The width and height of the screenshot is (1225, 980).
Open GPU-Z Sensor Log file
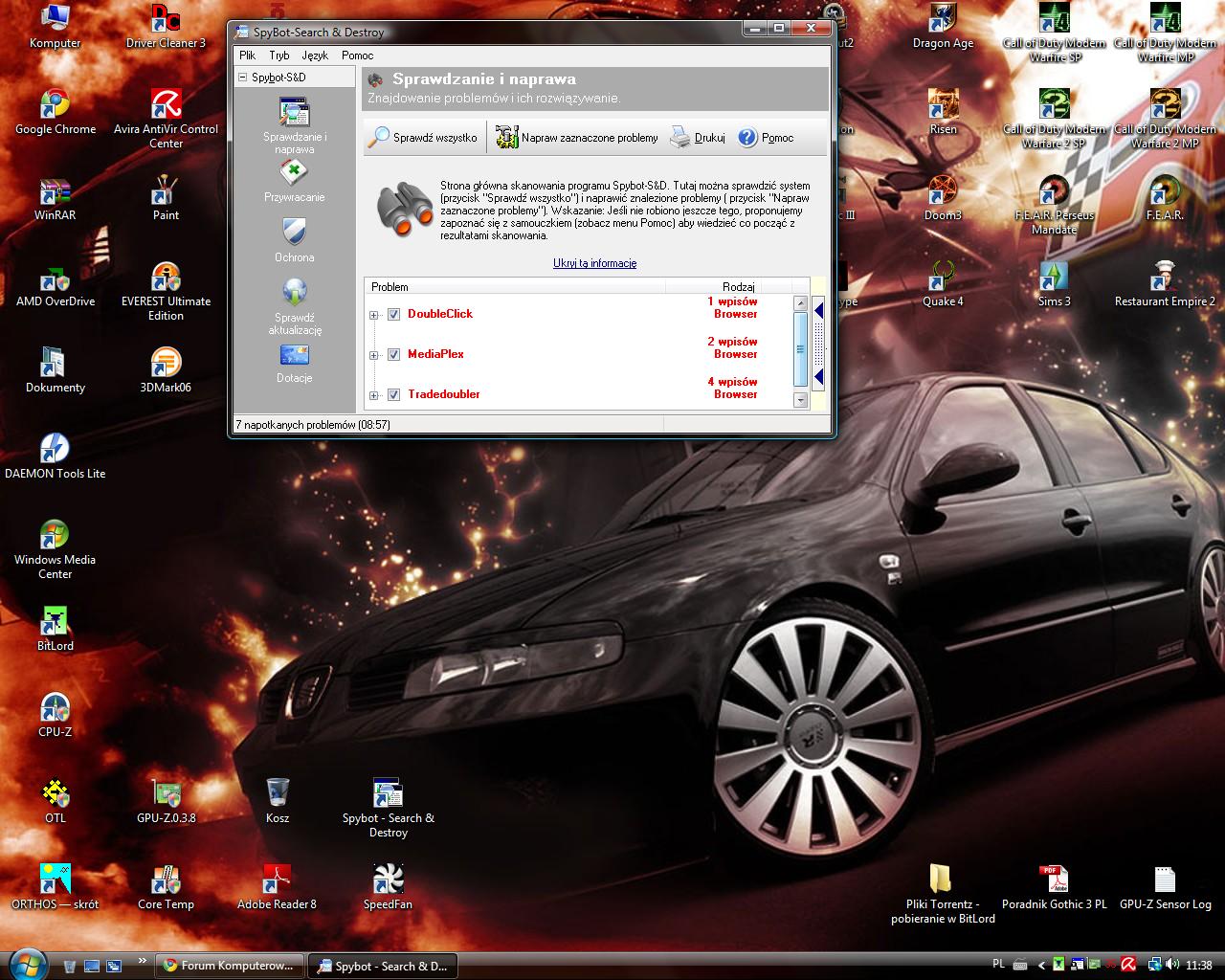click(x=1165, y=887)
